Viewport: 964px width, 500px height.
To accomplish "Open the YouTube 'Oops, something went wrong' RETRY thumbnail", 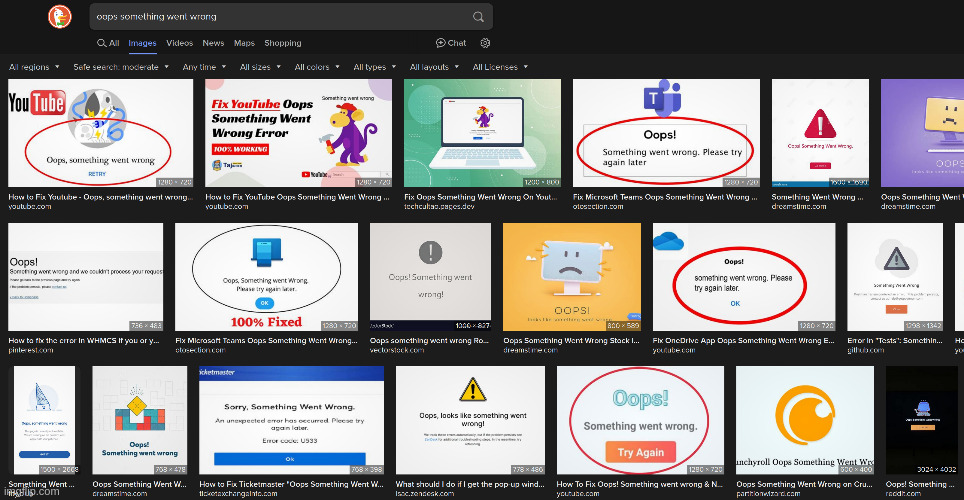I will (100, 133).
